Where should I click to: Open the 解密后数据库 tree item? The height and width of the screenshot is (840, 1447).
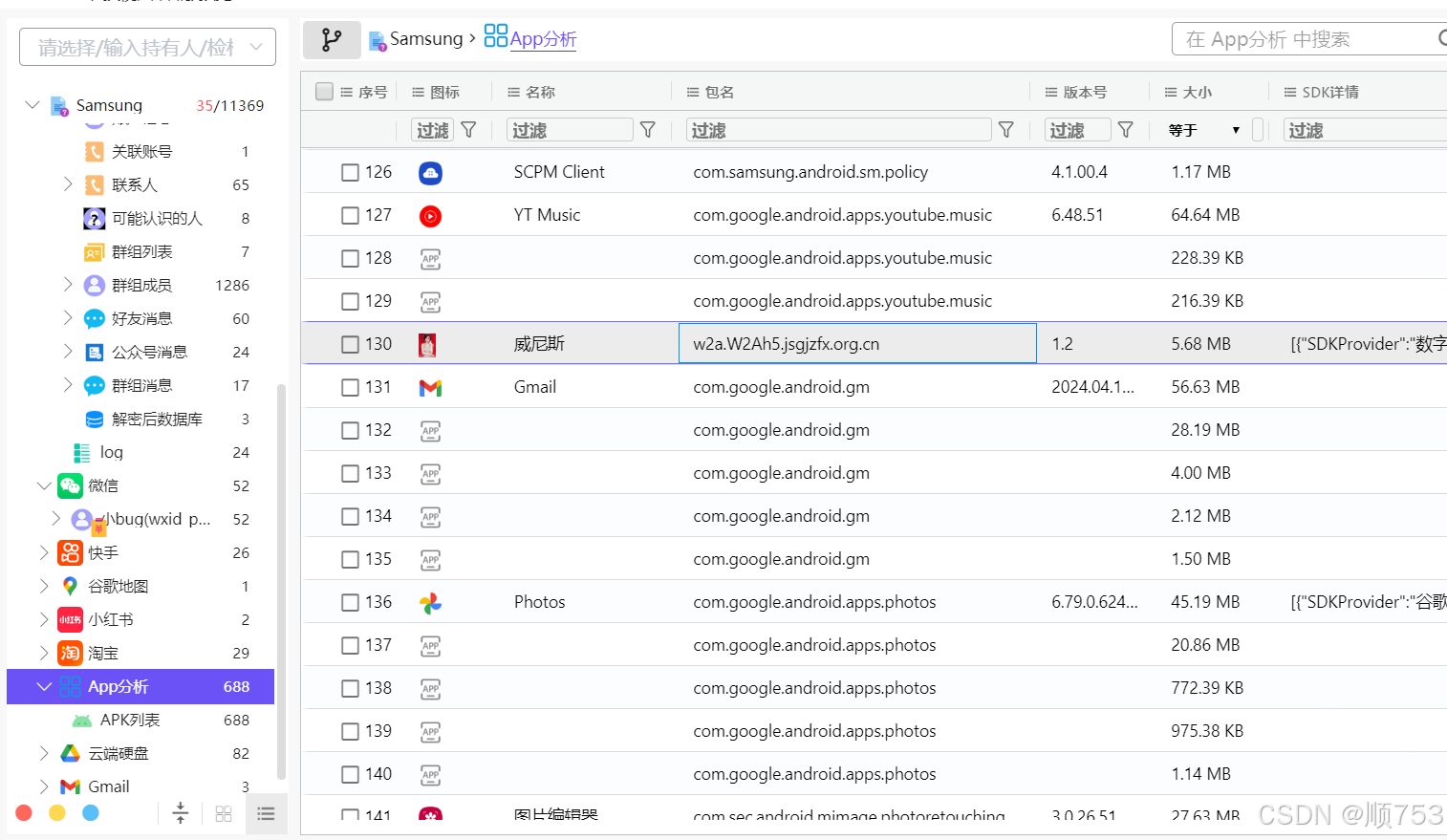point(157,419)
